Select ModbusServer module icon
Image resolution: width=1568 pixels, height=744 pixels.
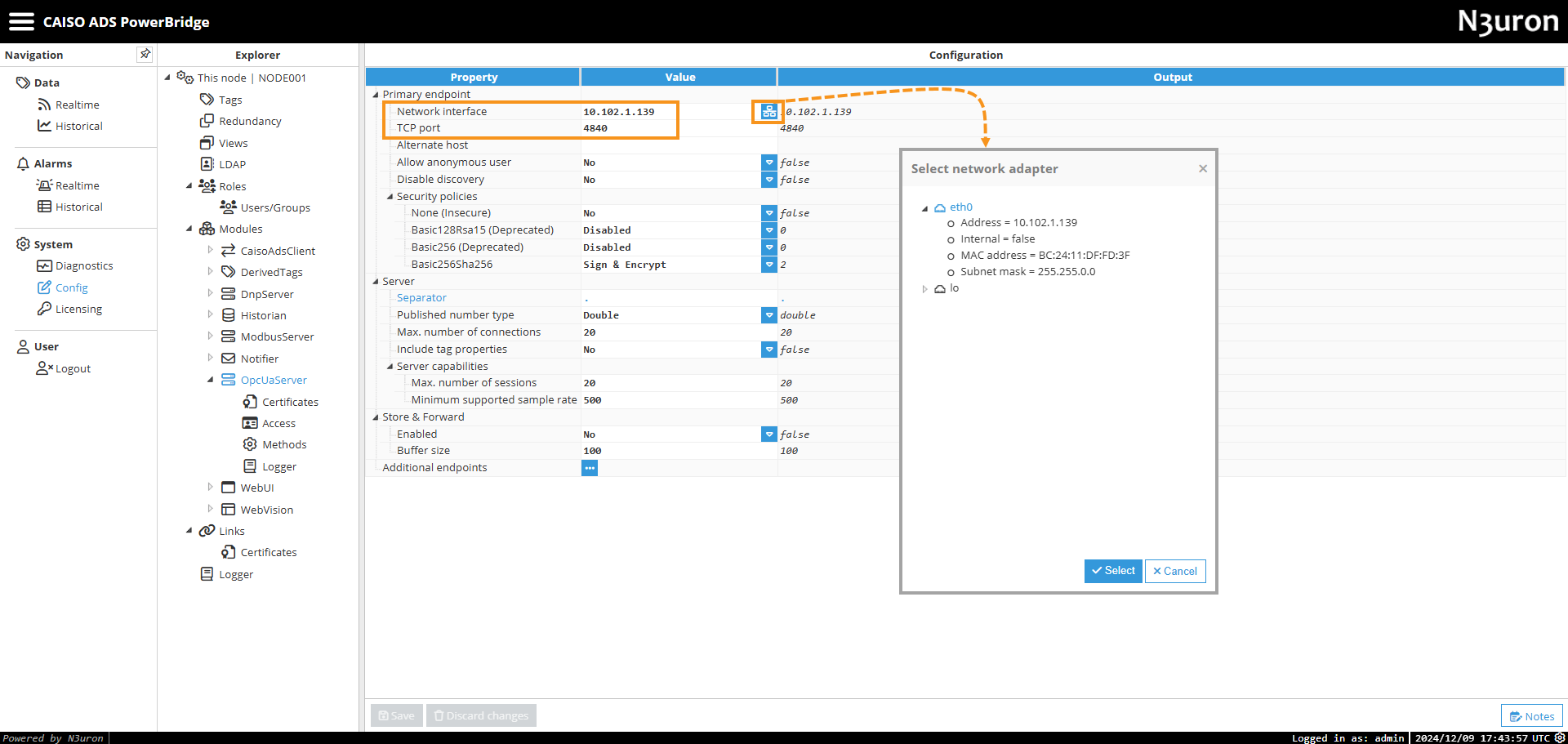pyautogui.click(x=229, y=336)
